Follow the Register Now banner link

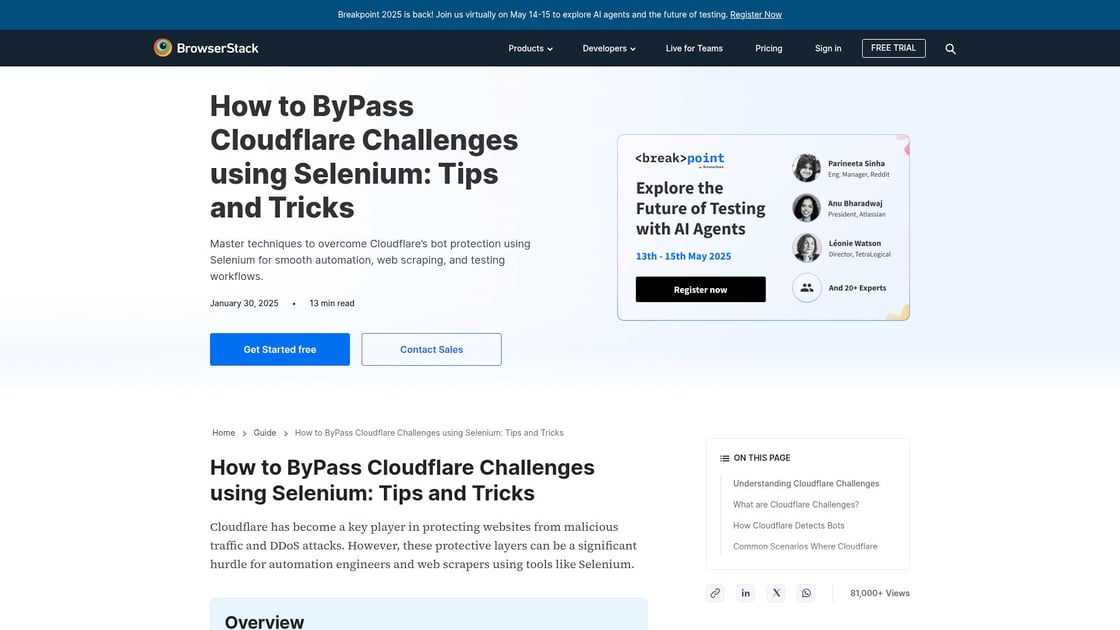[x=756, y=14]
